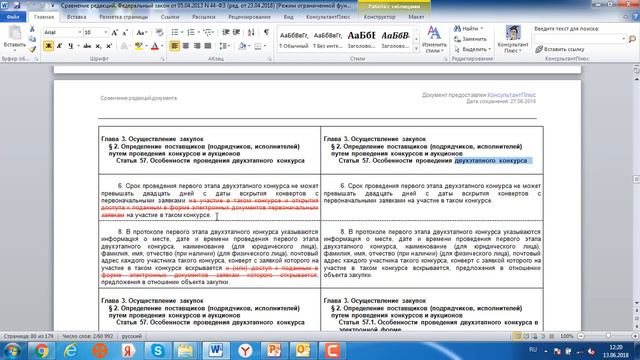This screenshot has width=640, height=360.
Task: Click the shading paint bucket icon
Action: coord(242,46)
